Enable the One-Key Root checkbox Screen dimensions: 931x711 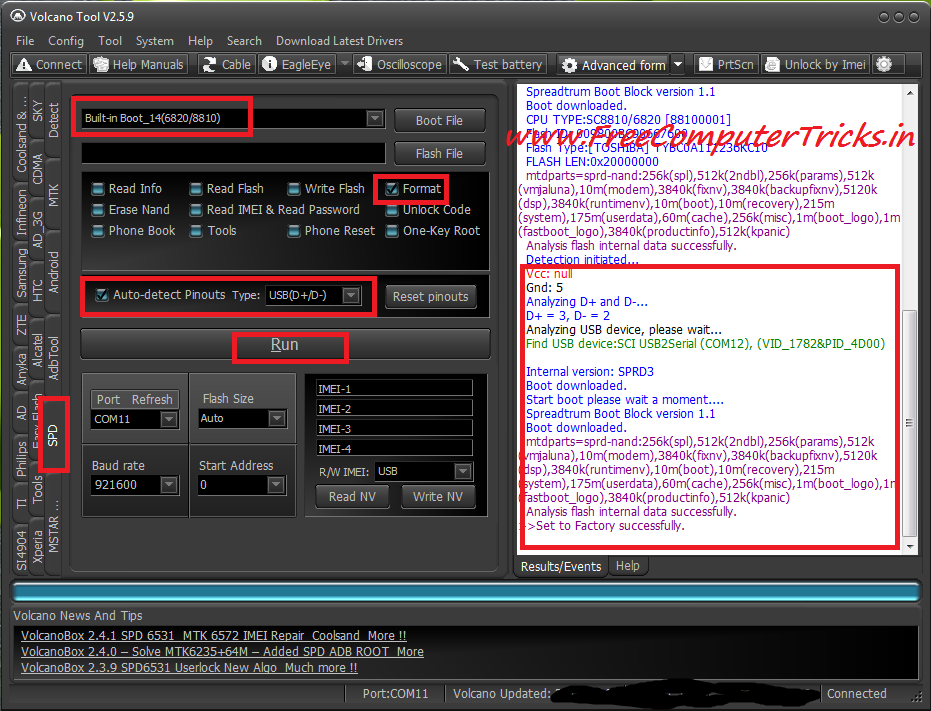click(392, 230)
